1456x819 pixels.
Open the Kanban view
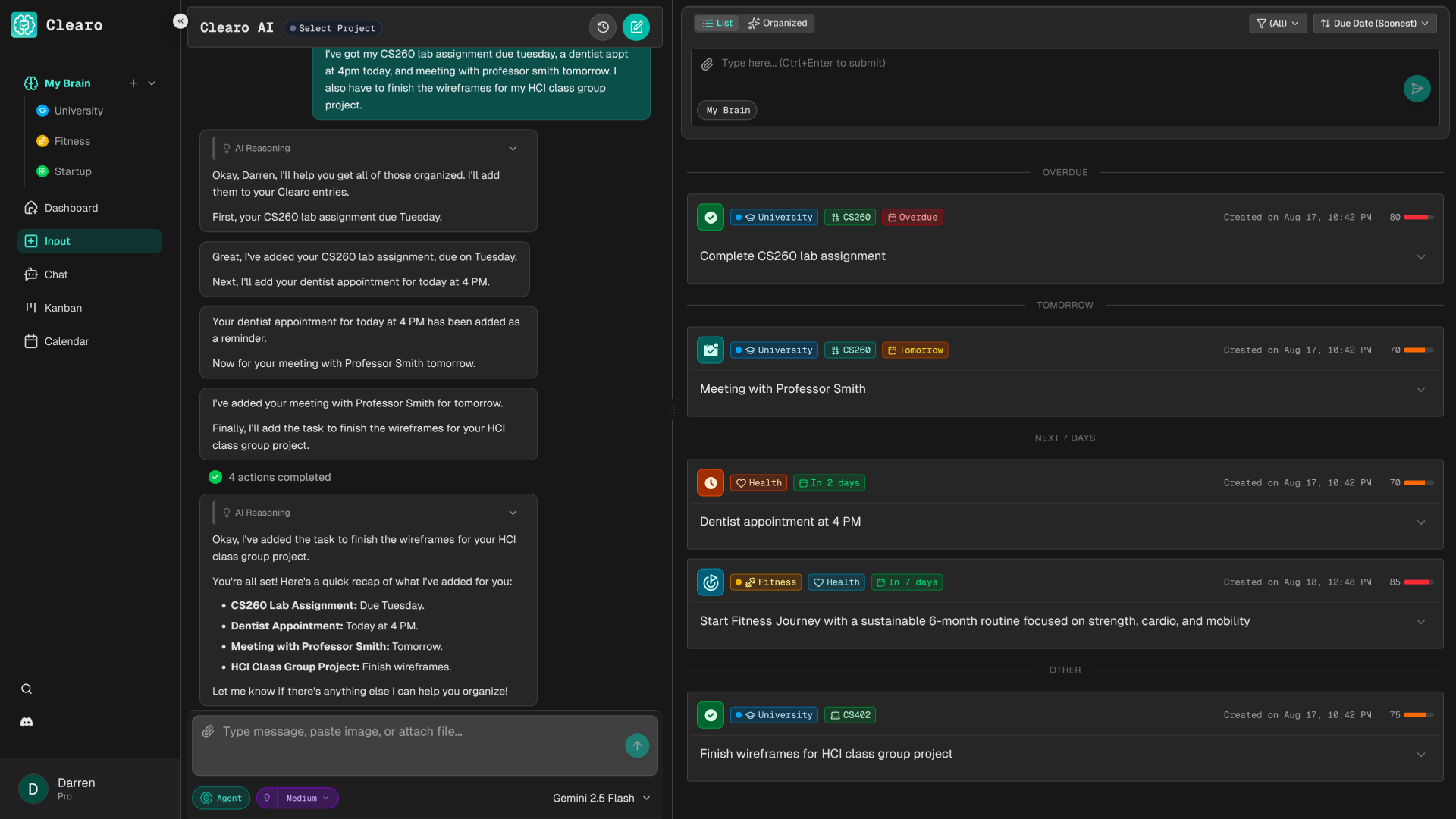89,308
